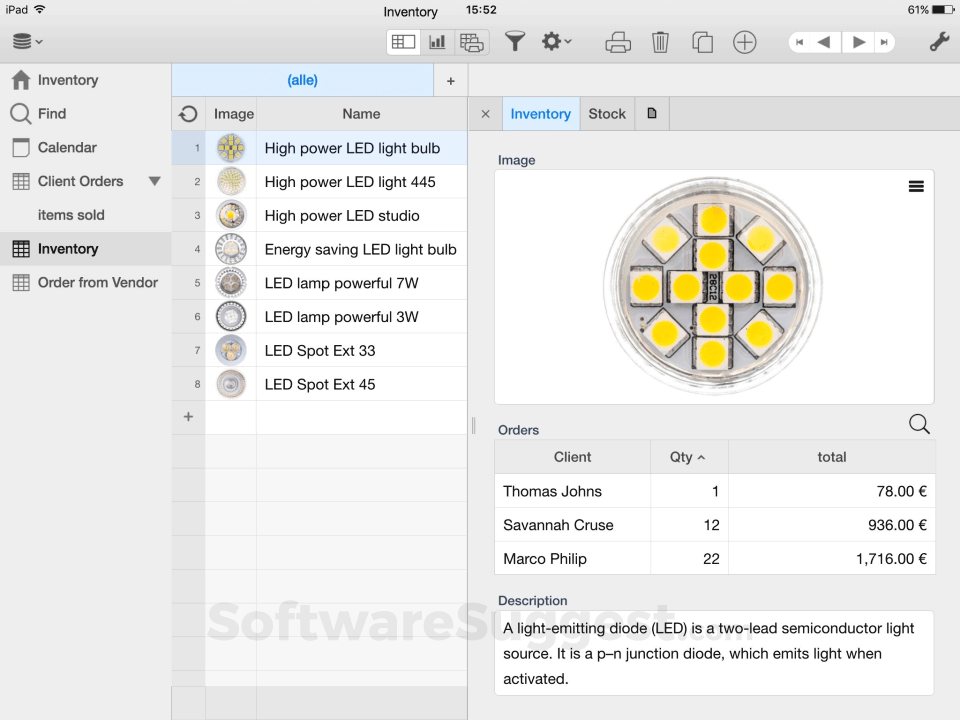Open the gear settings dropdown

coord(556,42)
